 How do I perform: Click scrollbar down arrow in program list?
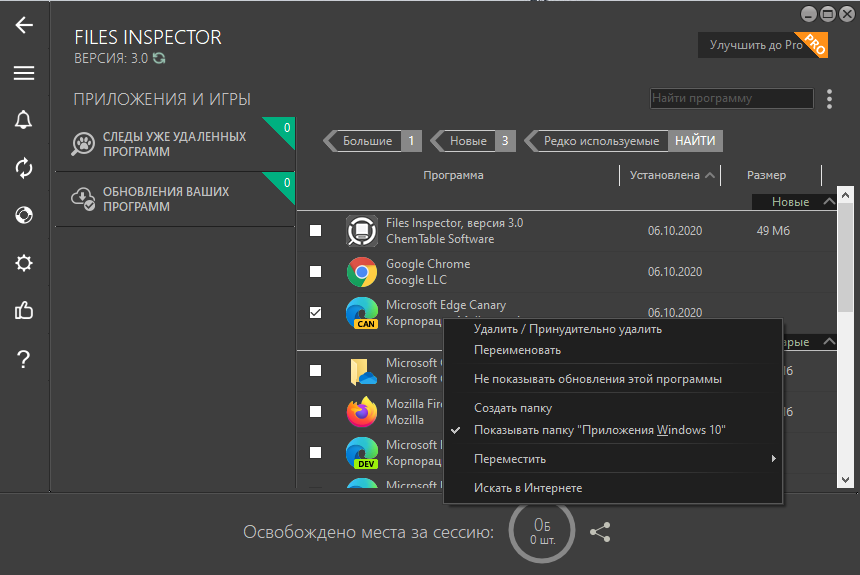pyautogui.click(x=845, y=480)
